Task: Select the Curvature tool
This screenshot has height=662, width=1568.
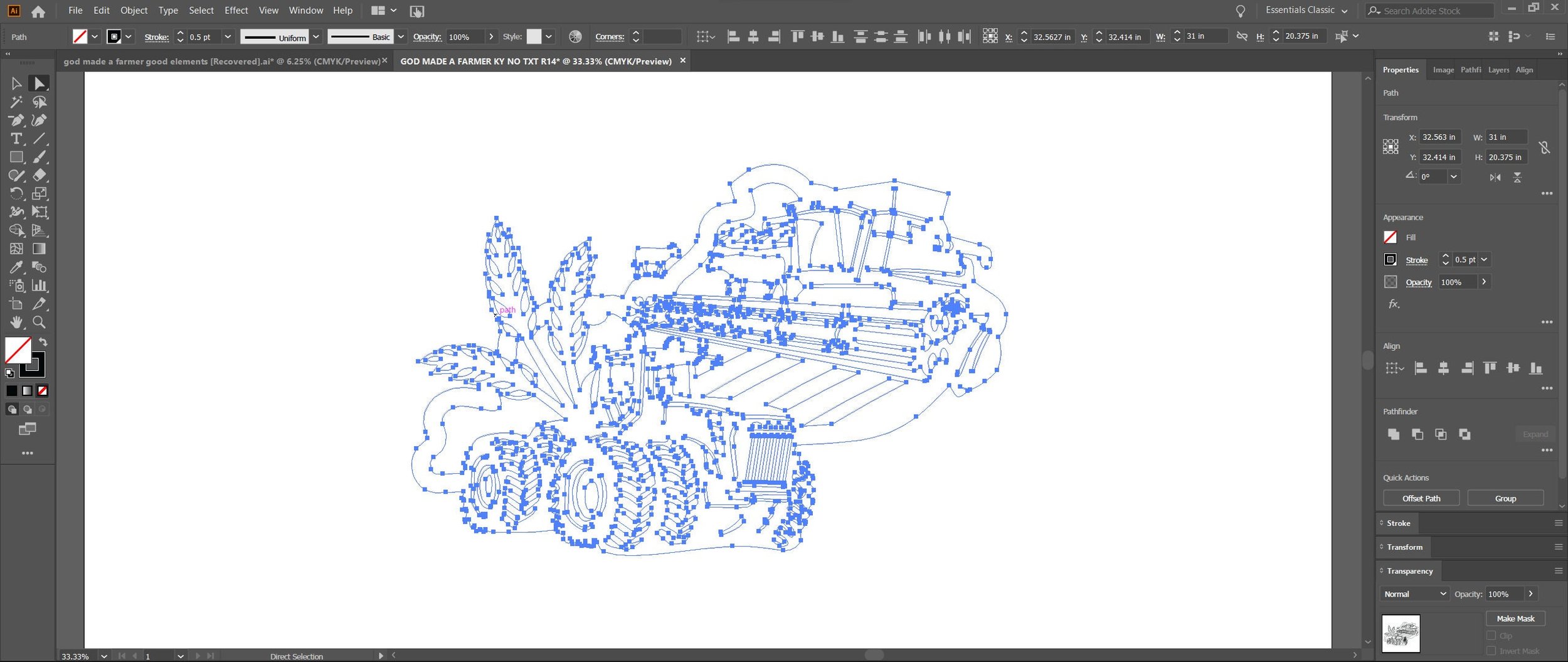Action: 39,120
